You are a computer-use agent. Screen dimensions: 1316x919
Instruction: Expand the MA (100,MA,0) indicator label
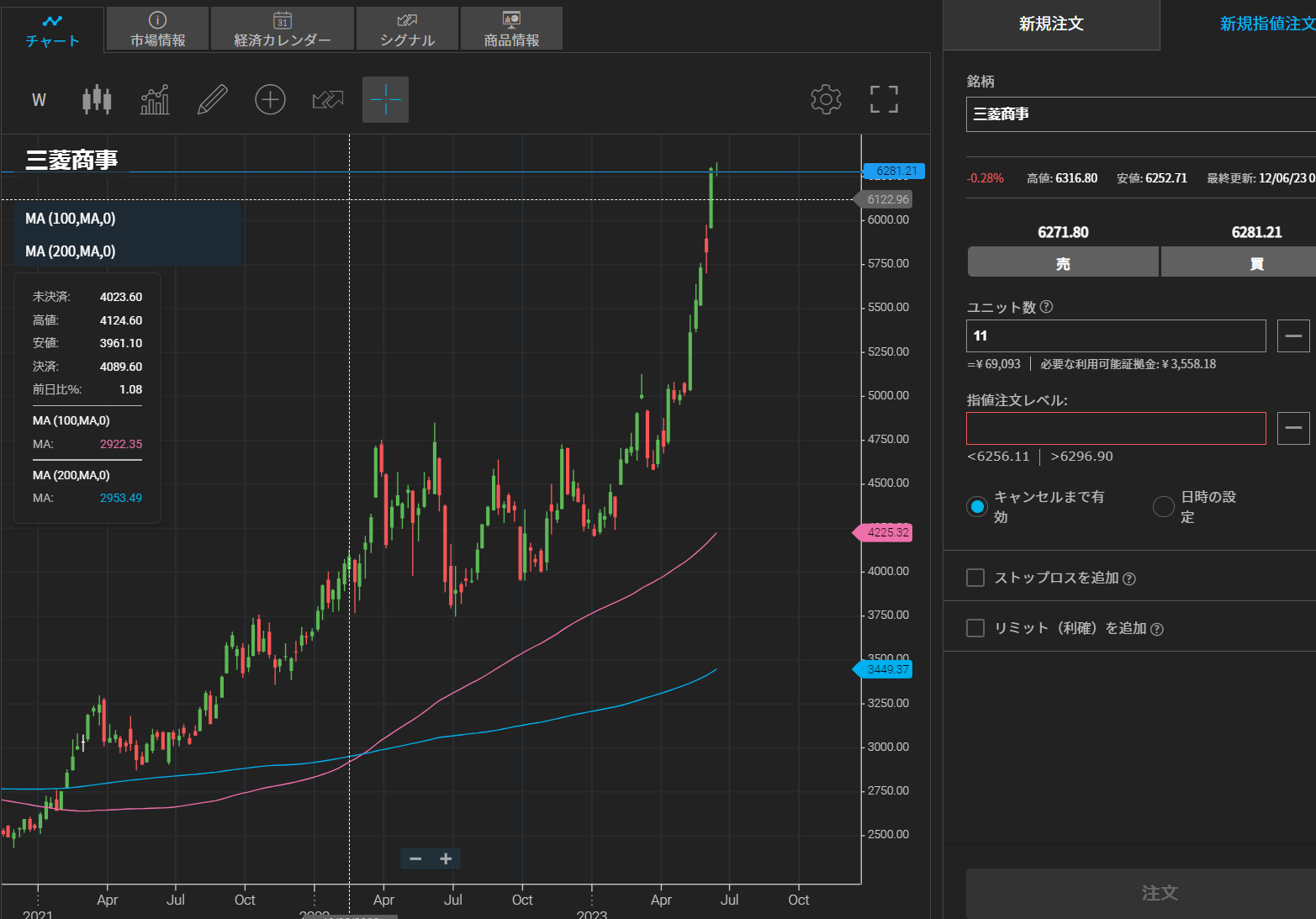point(71,219)
